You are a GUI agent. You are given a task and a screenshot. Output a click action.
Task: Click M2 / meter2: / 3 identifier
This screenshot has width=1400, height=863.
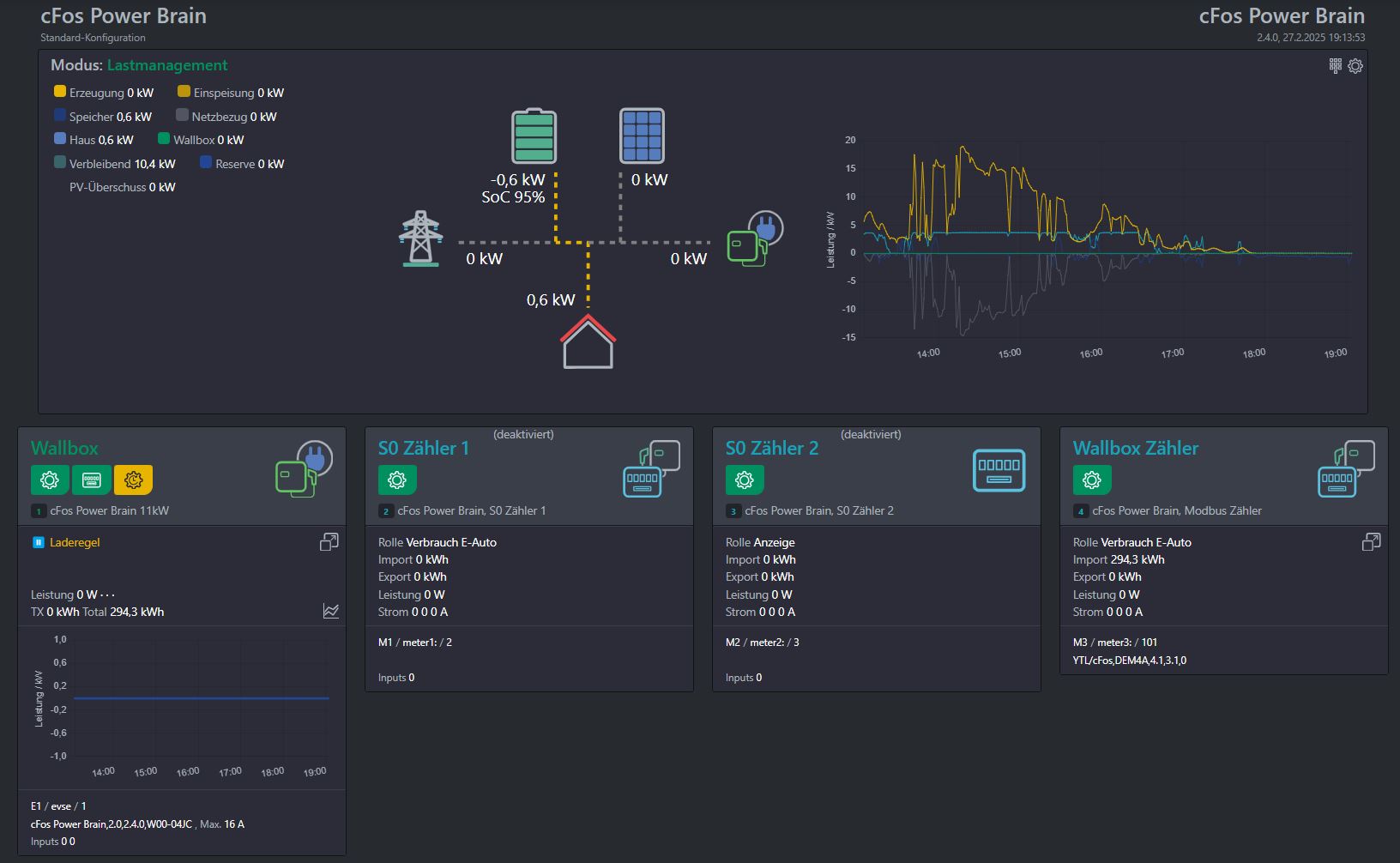pyautogui.click(x=763, y=643)
